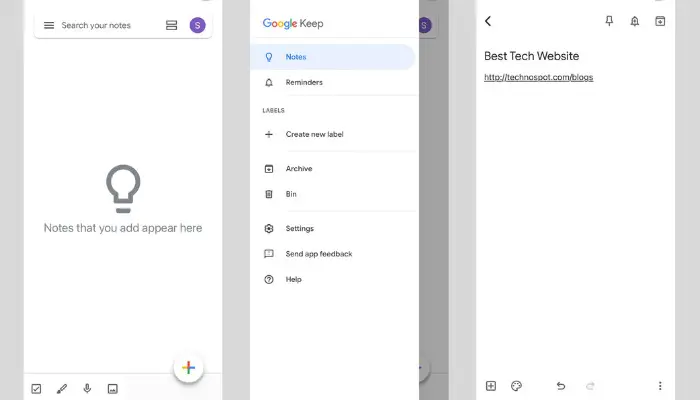Viewport: 700px width, 400px height.
Task: Click the Best Tech Website note title
Action: point(531,56)
